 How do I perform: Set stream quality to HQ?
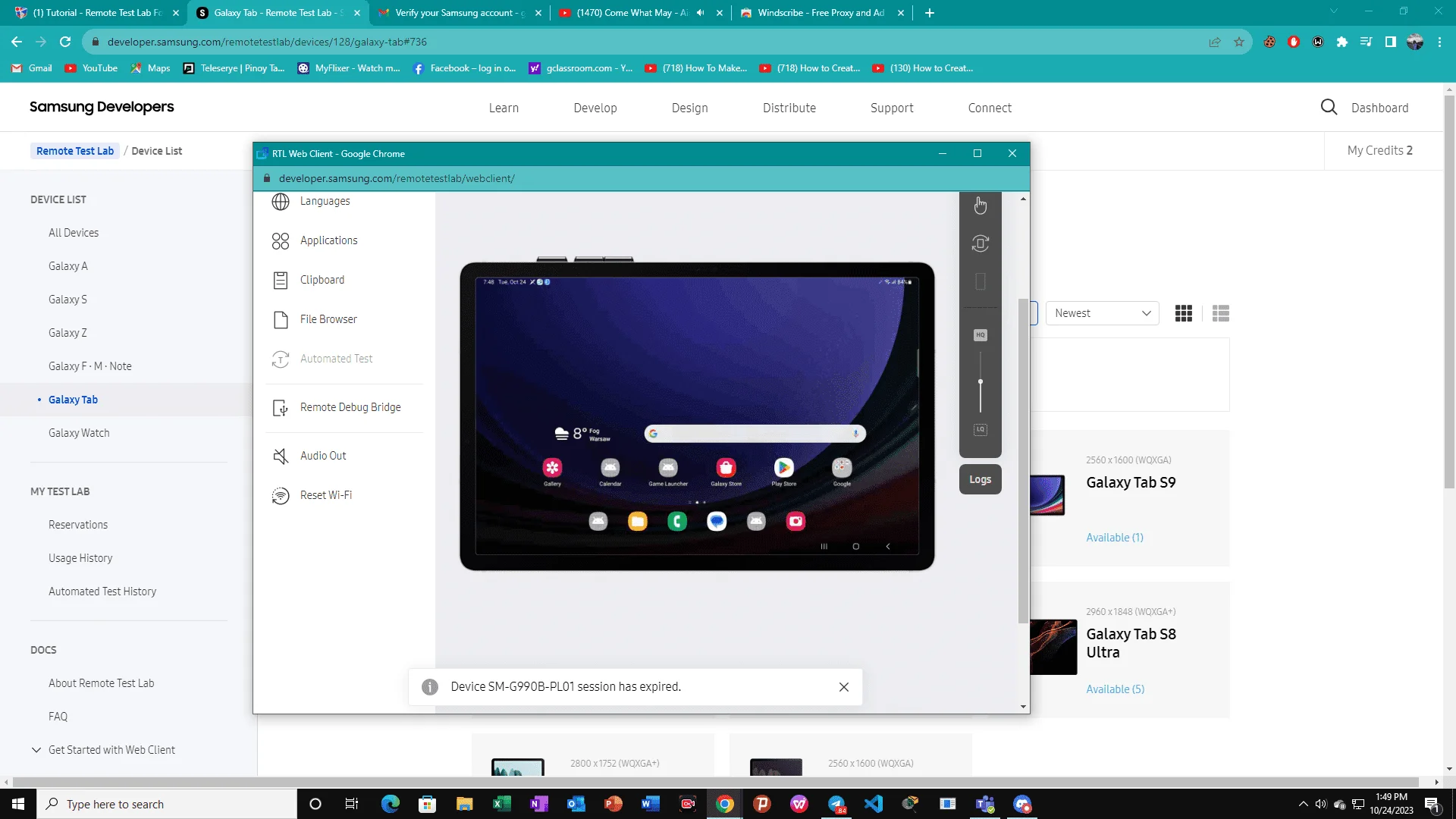(x=981, y=335)
